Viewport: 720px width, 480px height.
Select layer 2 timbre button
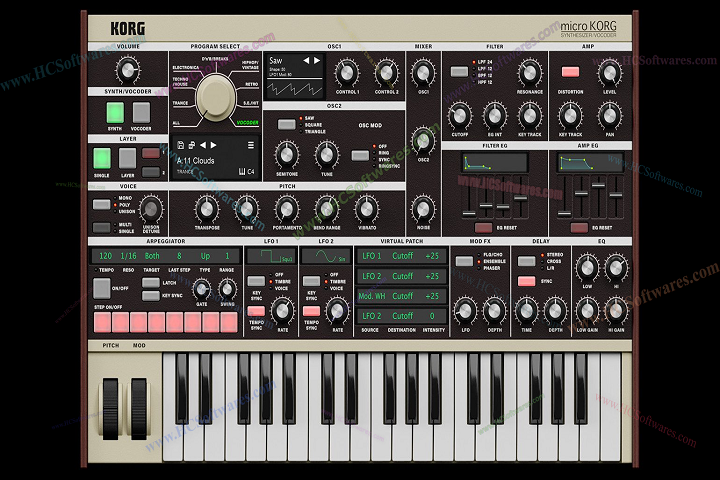(151, 172)
